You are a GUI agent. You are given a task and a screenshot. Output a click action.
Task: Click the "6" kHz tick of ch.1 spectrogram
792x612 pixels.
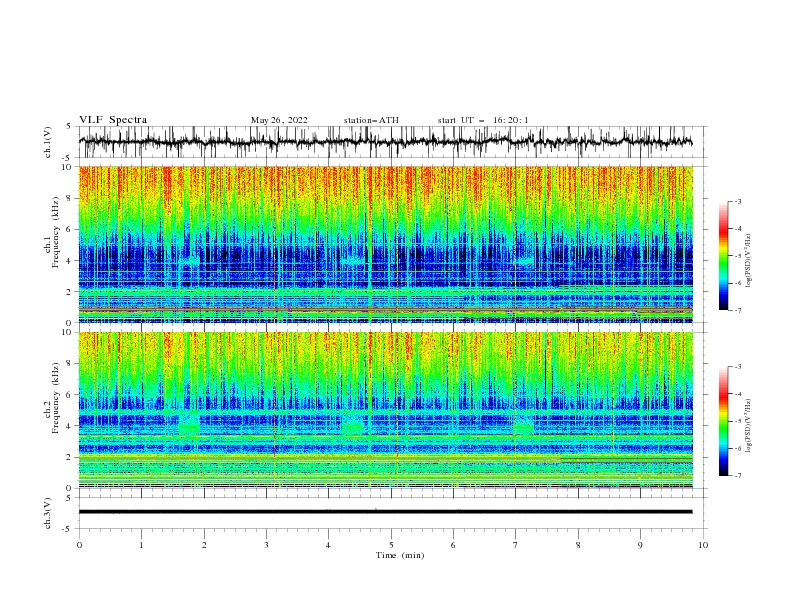69,229
